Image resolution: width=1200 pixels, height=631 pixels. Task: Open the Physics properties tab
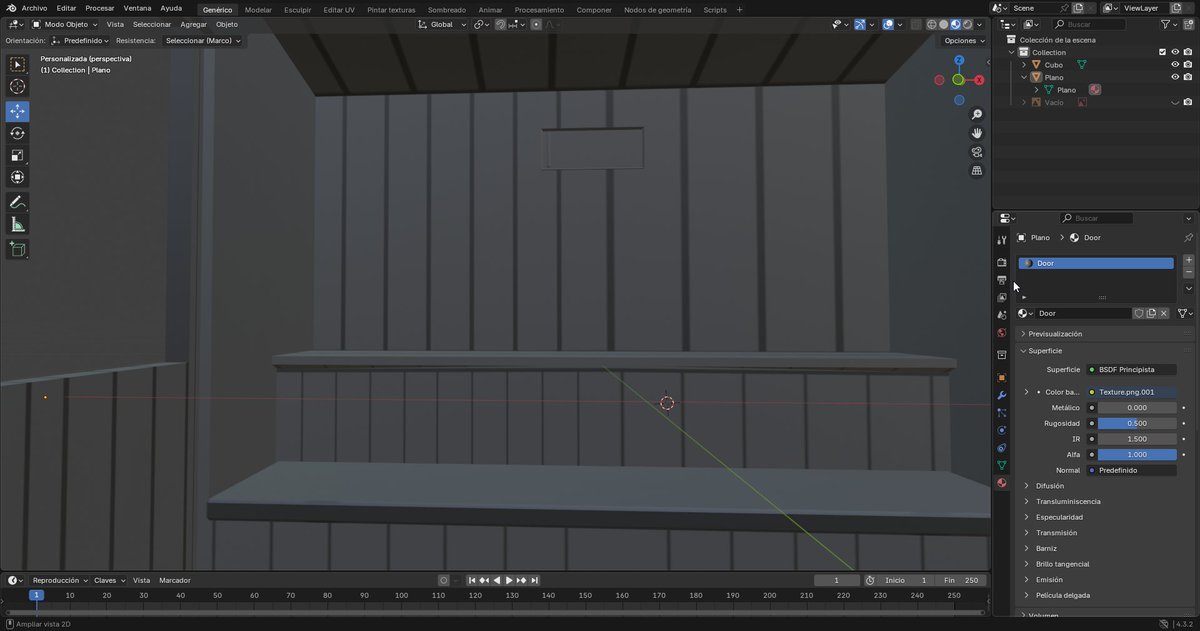click(x=1001, y=430)
